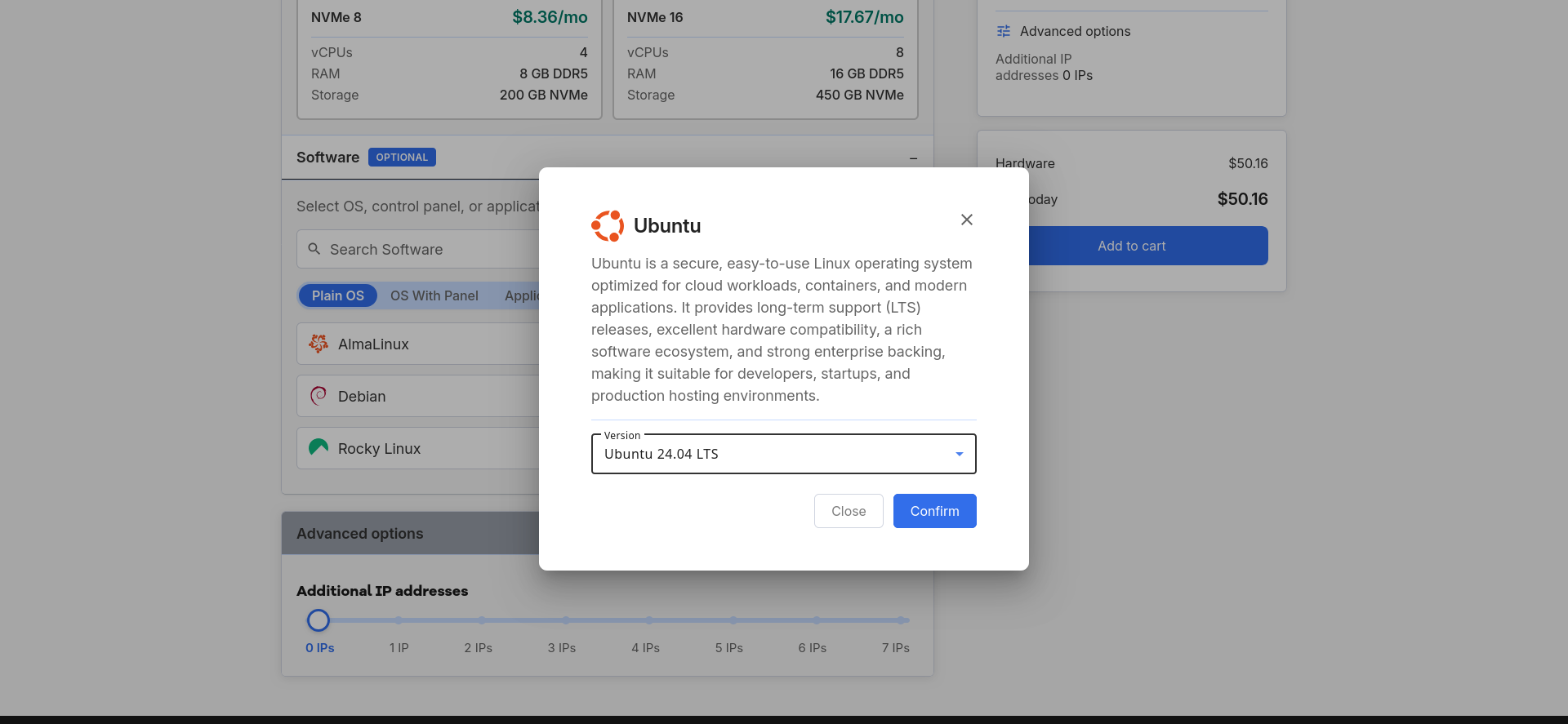1568x724 pixels.
Task: Click the OPTIONAL badge next to Software
Action: point(402,158)
